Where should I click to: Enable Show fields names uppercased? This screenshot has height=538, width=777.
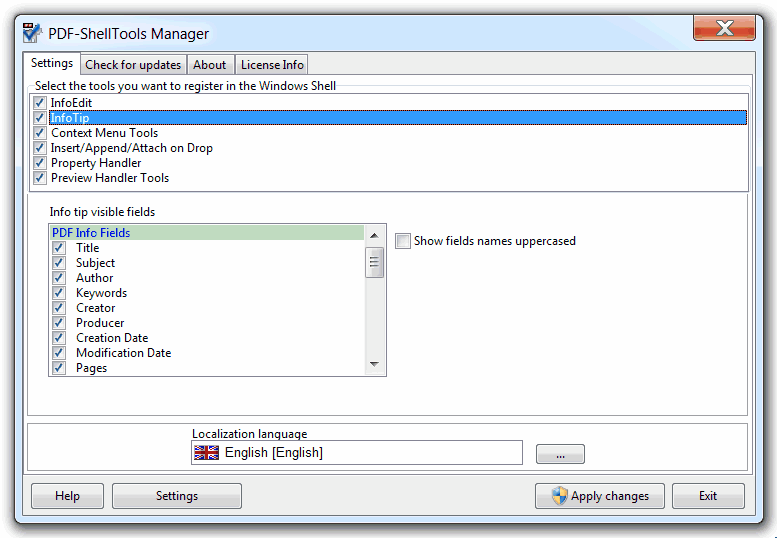(403, 241)
